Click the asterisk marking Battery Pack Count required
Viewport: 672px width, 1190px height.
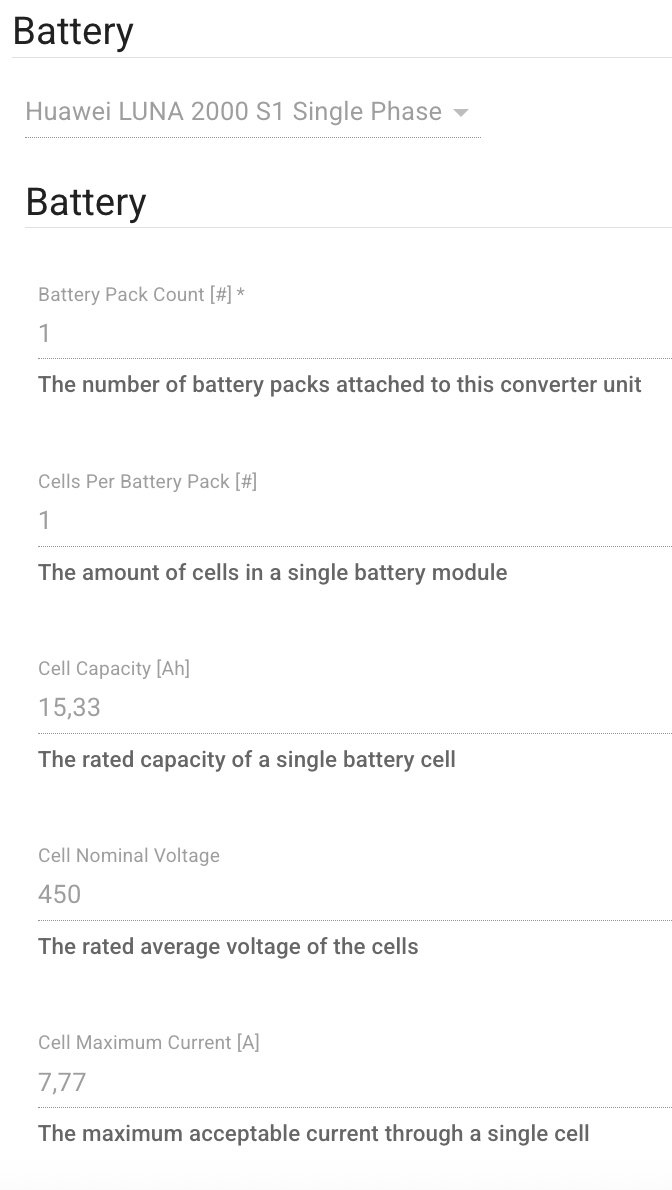pos(243,294)
